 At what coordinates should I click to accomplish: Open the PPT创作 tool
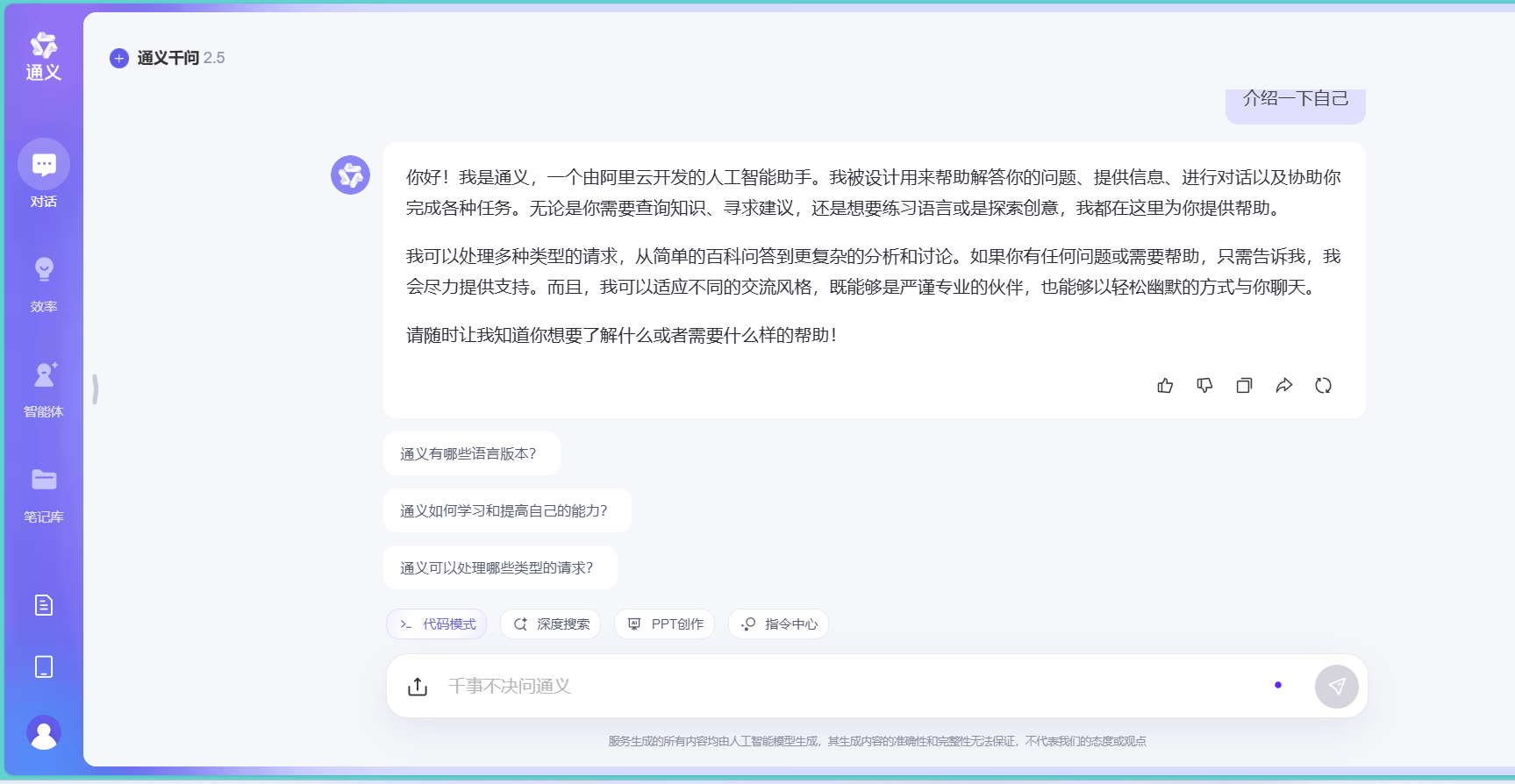(664, 624)
